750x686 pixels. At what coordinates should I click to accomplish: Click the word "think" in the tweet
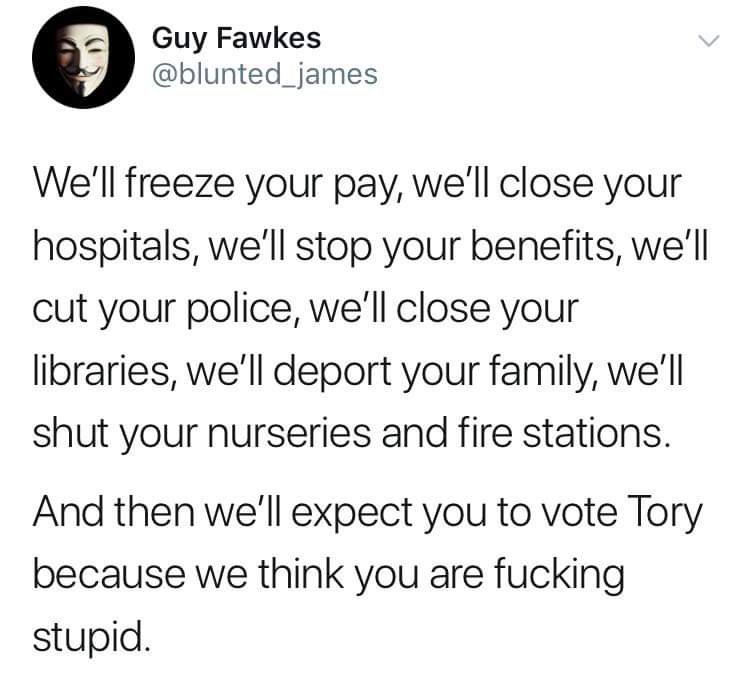[301, 572]
